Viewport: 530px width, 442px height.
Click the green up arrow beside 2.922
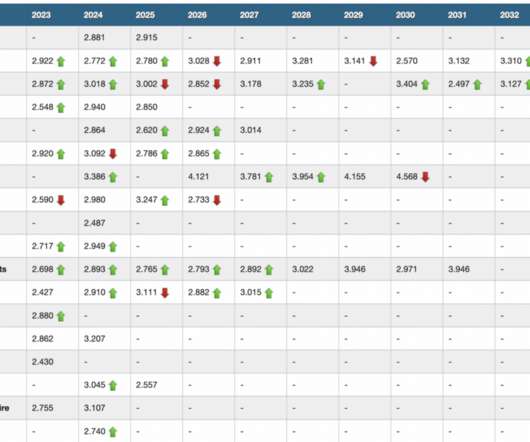click(61, 62)
